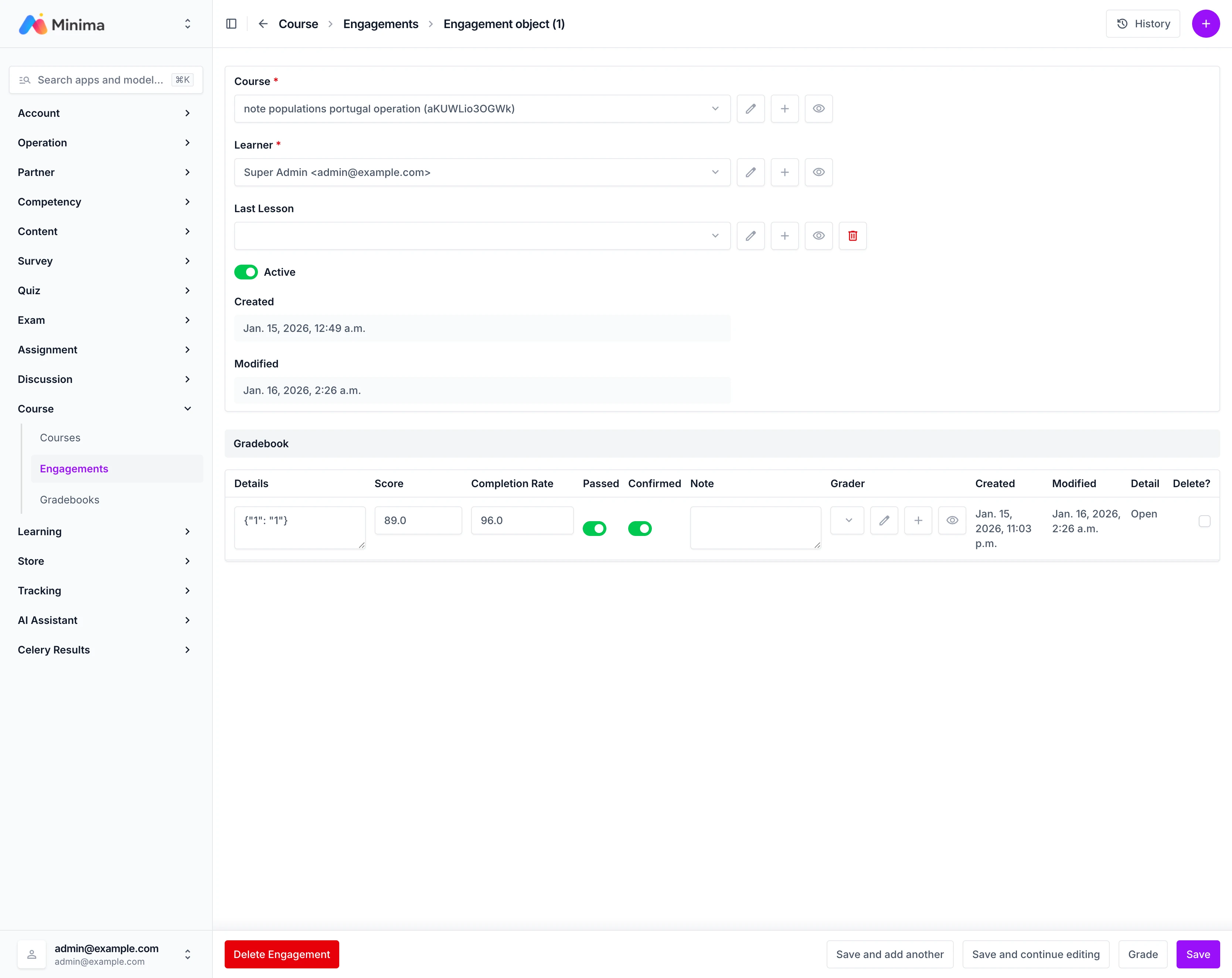Open Courses in sidebar menu

pos(60,438)
